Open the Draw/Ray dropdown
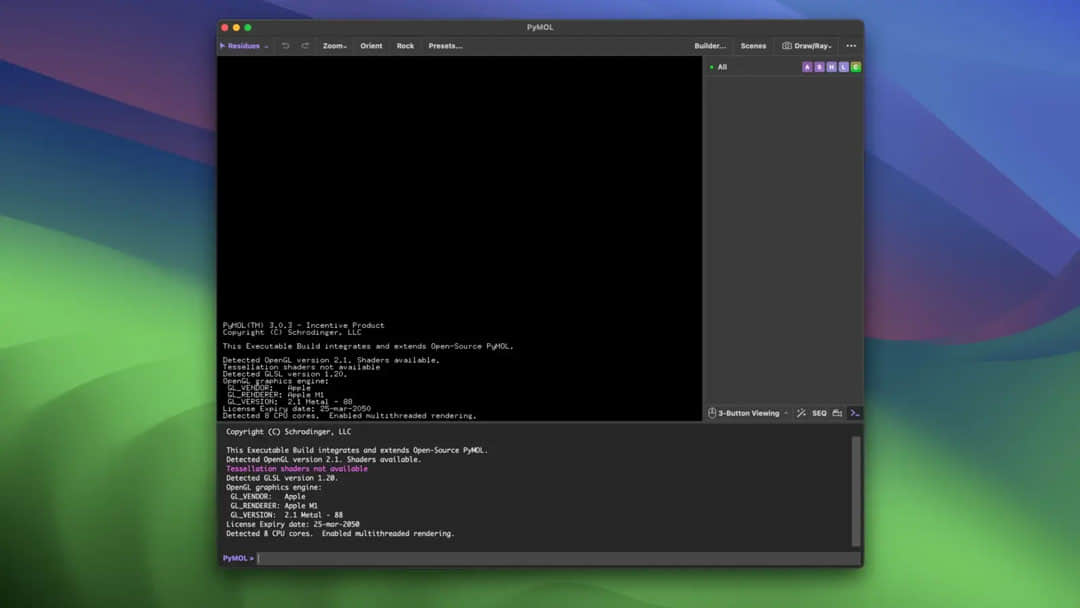Viewport: 1080px width, 608px height. coord(807,46)
